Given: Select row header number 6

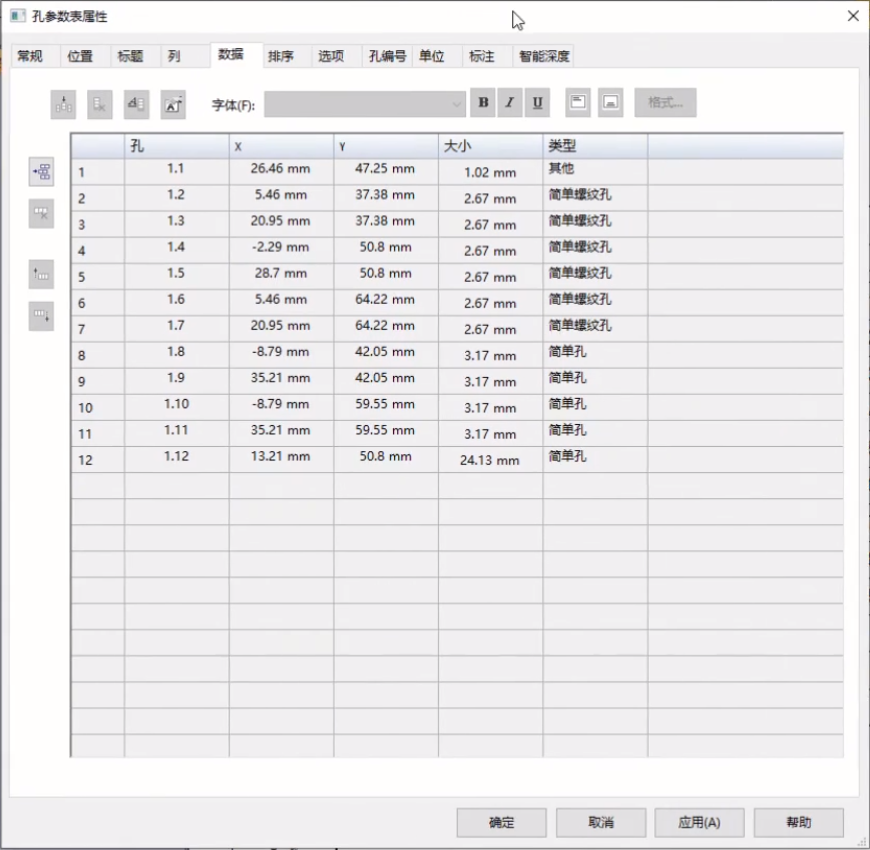Looking at the screenshot, I should tap(98, 303).
